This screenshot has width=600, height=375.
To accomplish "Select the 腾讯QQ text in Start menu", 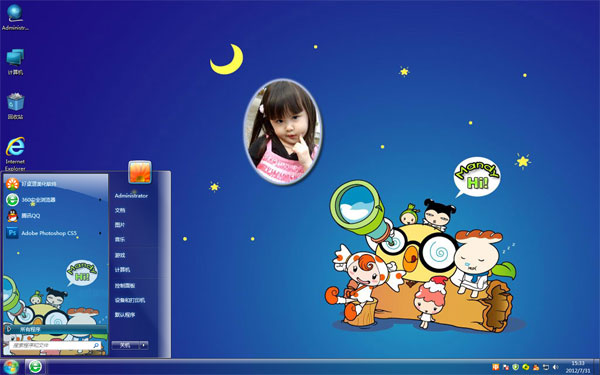I will (31, 216).
